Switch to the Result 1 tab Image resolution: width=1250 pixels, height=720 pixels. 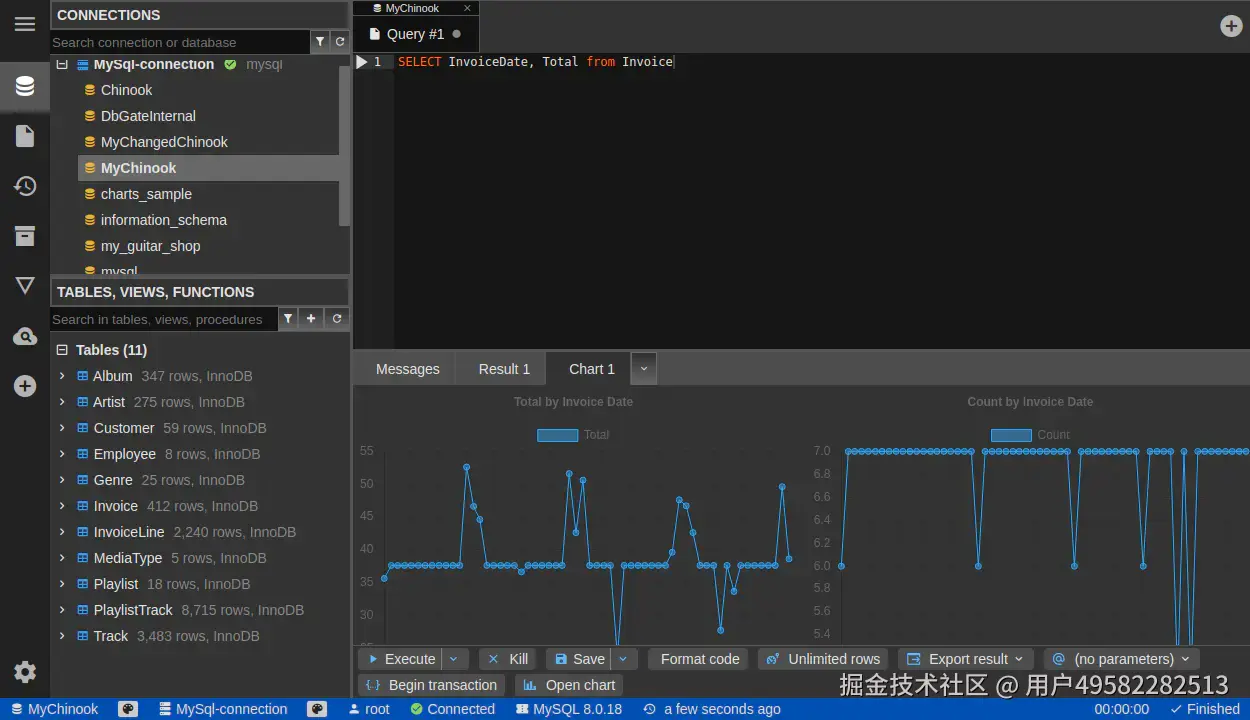tap(504, 369)
